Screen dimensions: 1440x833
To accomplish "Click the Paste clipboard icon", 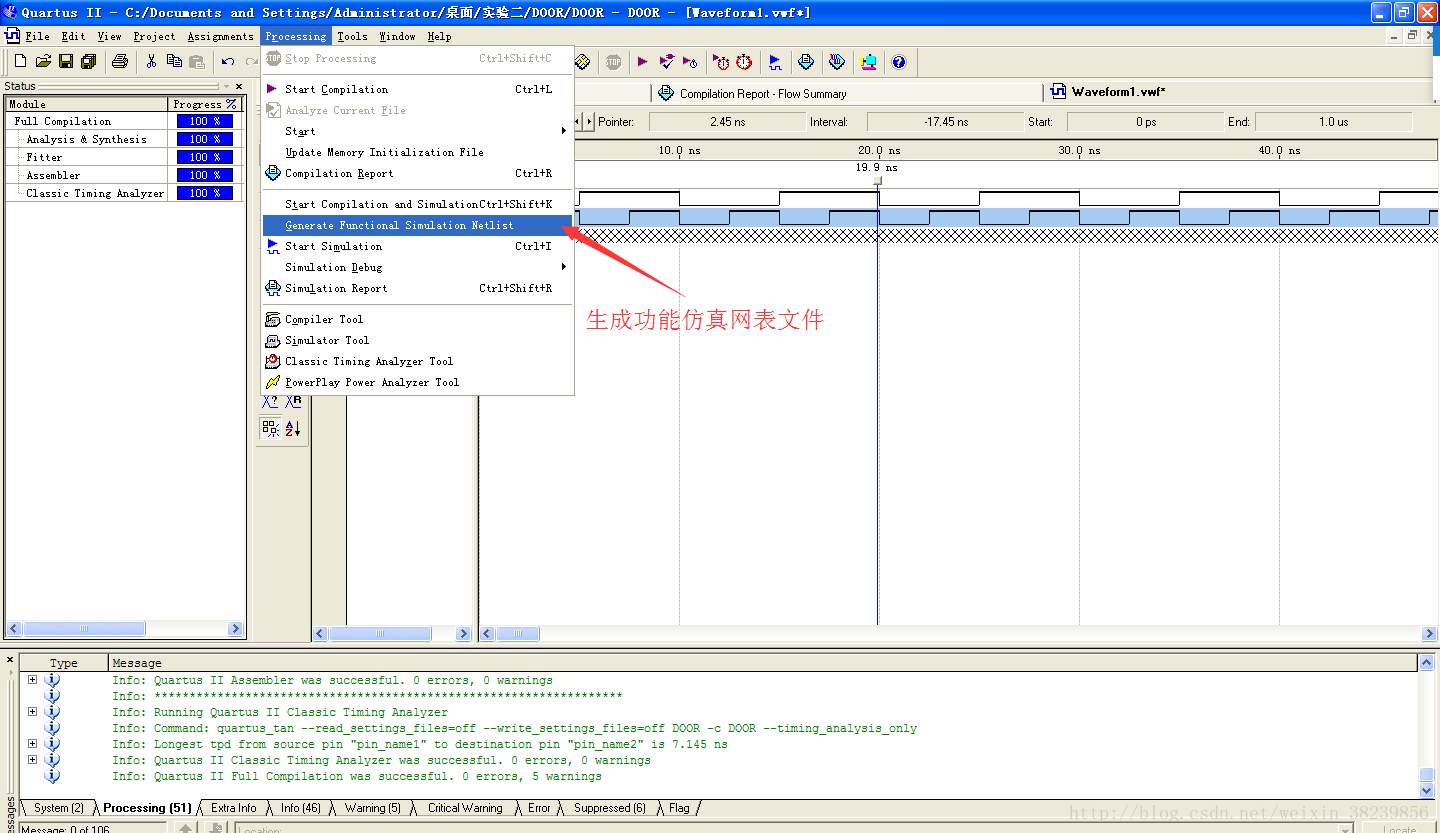I will point(197,62).
